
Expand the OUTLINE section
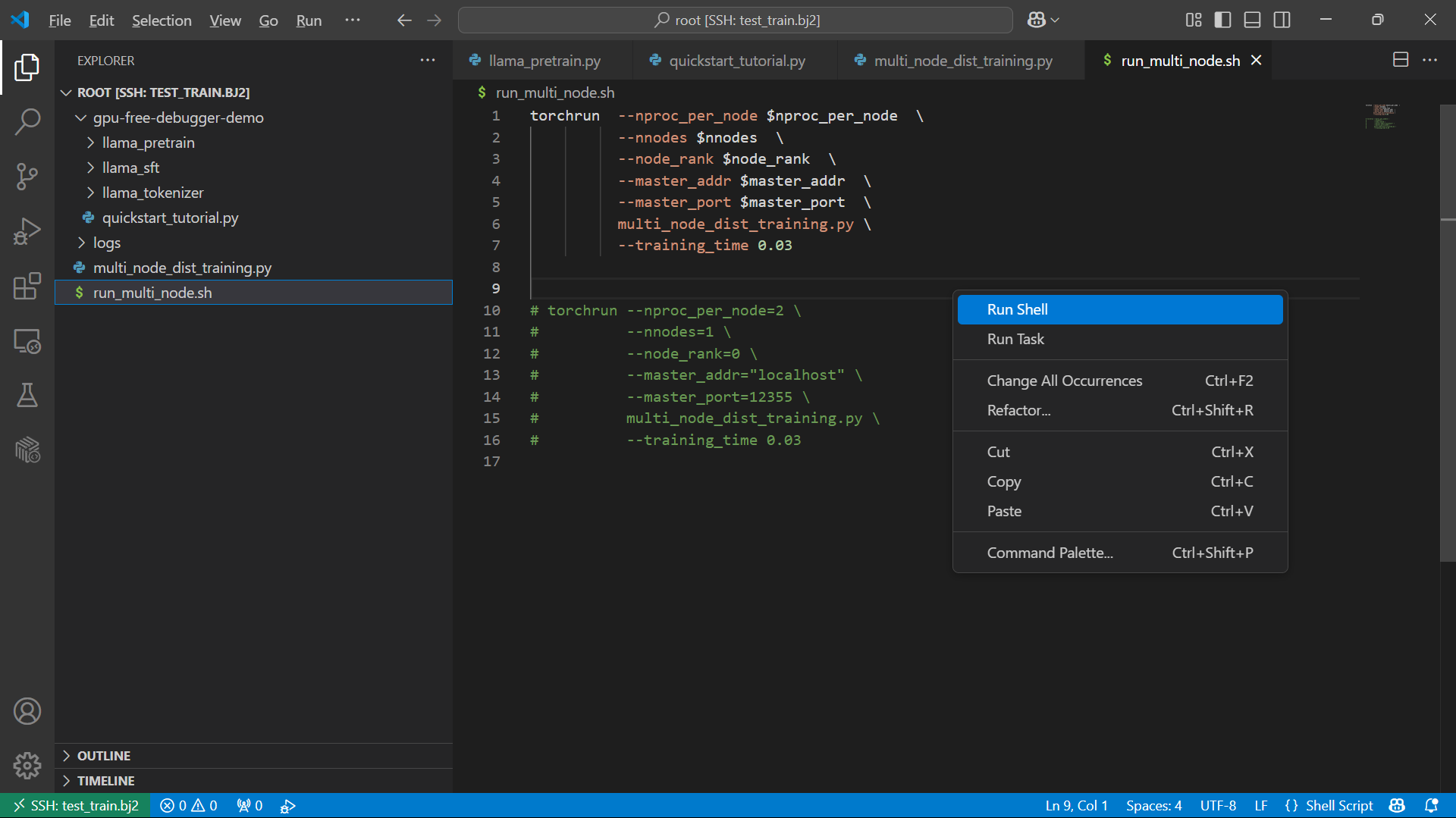click(104, 756)
